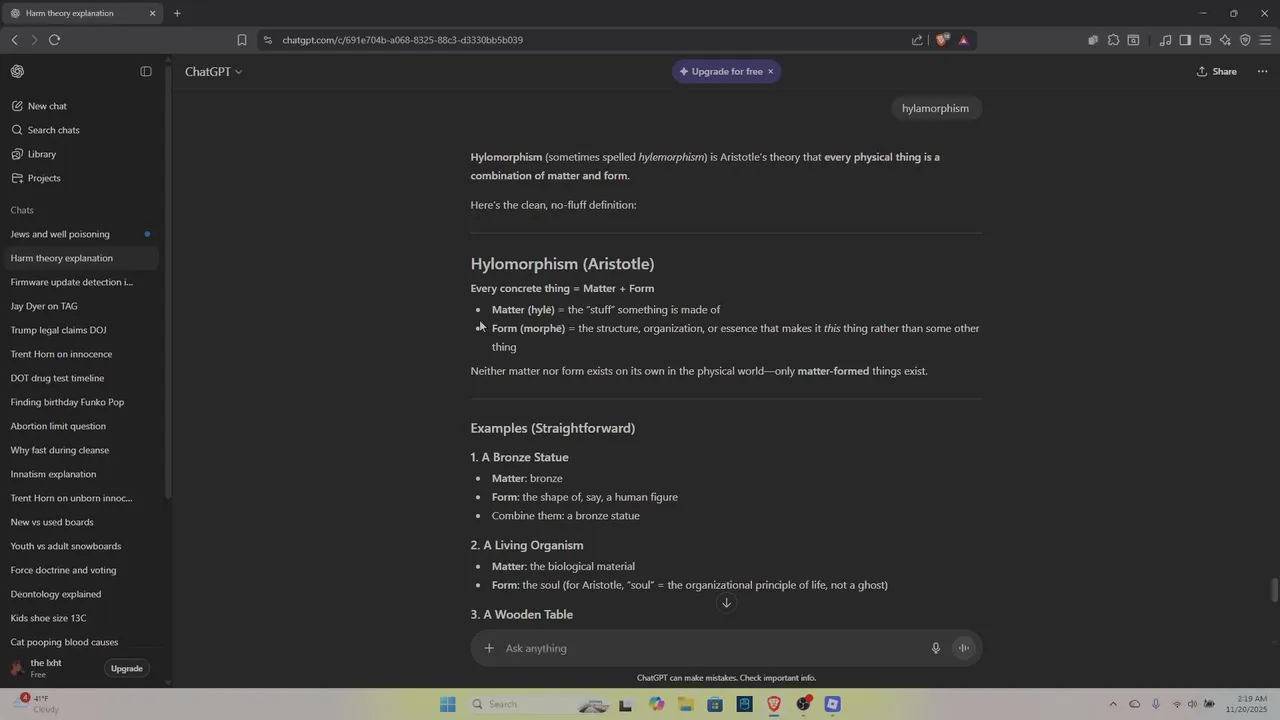Viewport: 1280px width, 720px height.
Task: Open the Brave Wallet icon
Action: point(1205,40)
